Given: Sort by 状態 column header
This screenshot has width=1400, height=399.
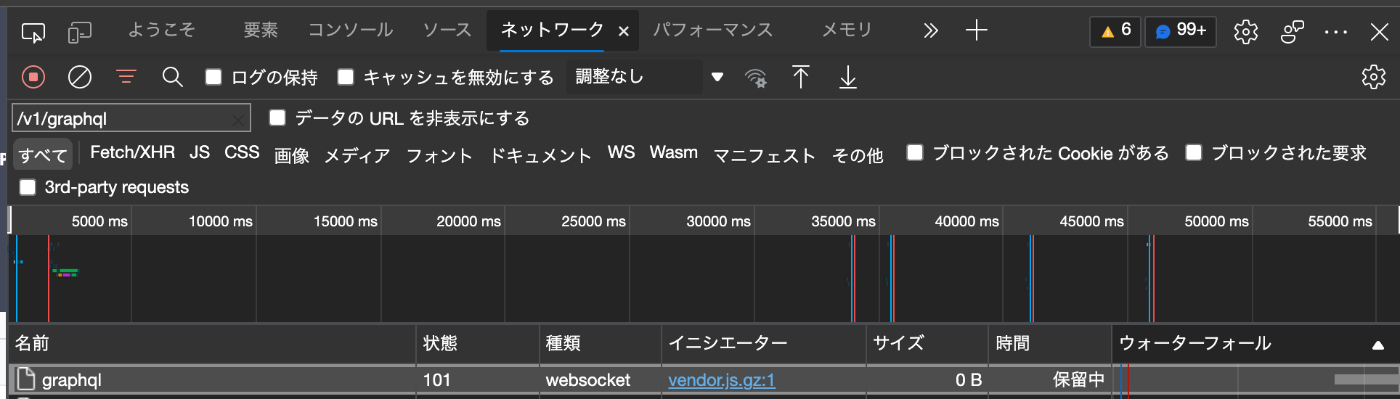Looking at the screenshot, I should click(477, 344).
